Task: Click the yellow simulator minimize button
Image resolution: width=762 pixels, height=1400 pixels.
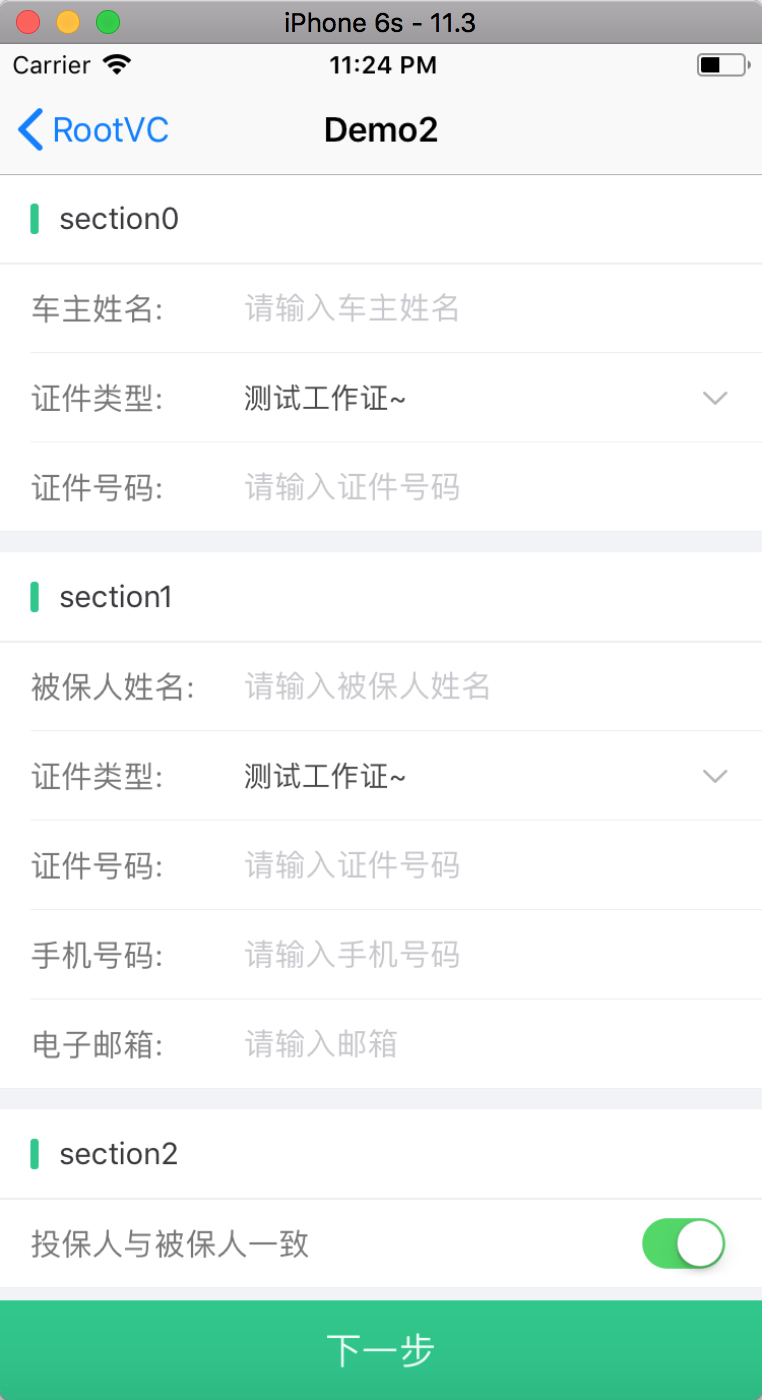Action: (68, 22)
